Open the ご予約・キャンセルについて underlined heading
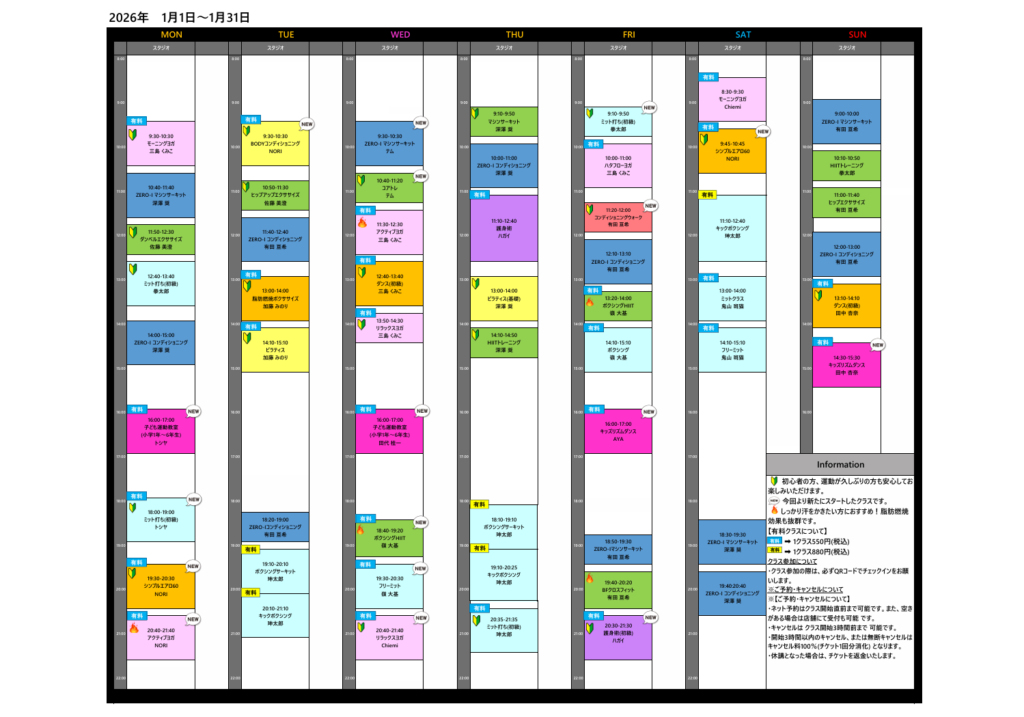 coord(806,589)
